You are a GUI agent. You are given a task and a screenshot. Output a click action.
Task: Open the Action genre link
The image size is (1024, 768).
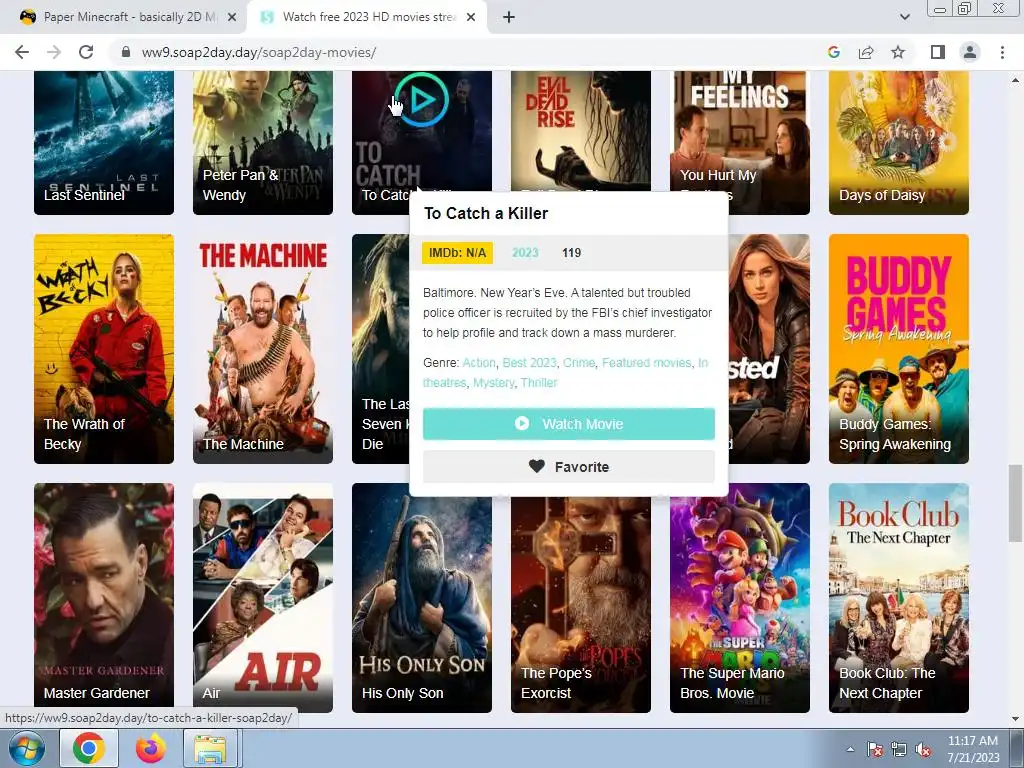479,362
